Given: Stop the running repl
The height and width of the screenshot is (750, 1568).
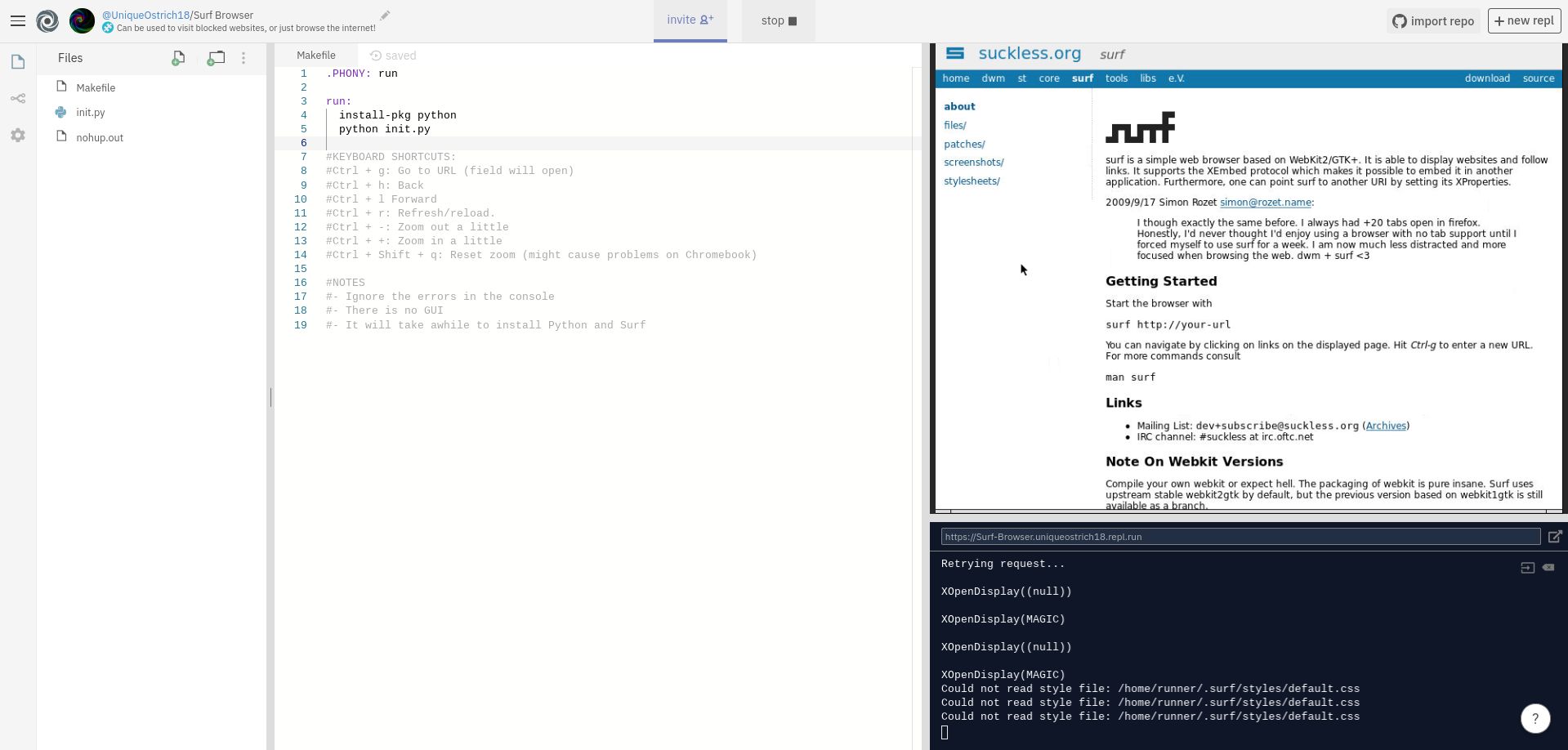Looking at the screenshot, I should (x=779, y=20).
